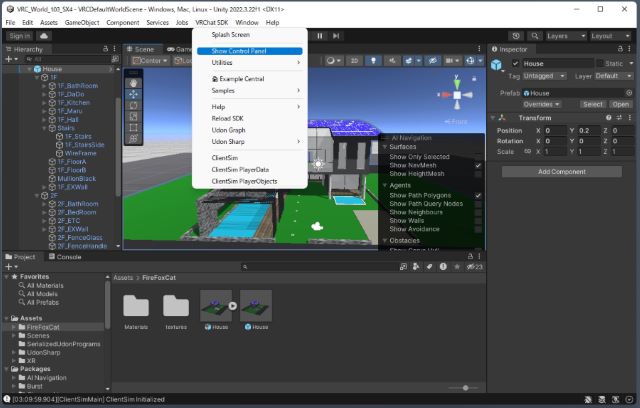Click the prefab Select button
This screenshot has width=640, height=408.
tap(593, 104)
